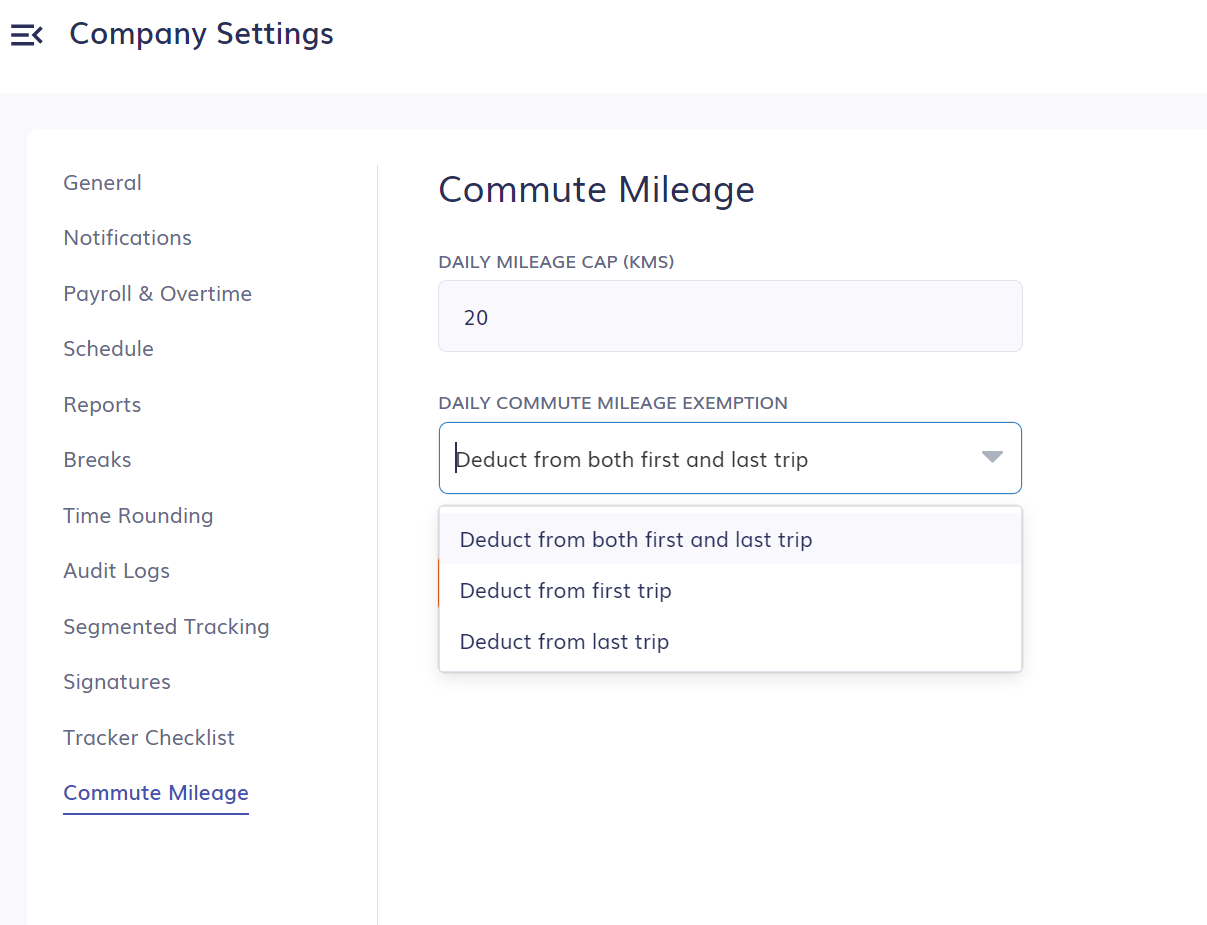View the Reports settings
Screen dimensions: 1207x925
point(102,404)
